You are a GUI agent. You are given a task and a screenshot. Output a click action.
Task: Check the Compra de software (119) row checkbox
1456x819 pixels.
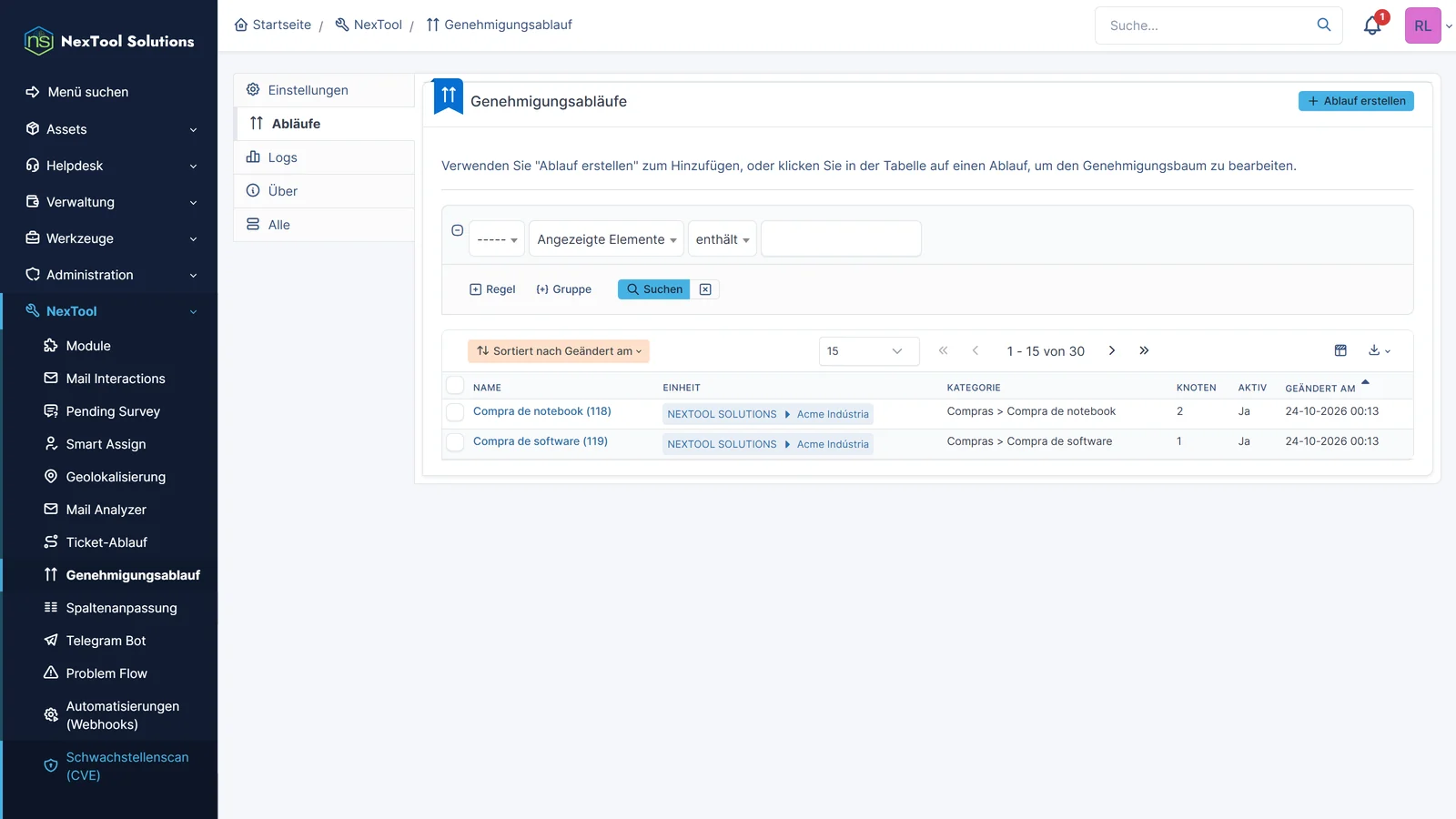point(455,442)
